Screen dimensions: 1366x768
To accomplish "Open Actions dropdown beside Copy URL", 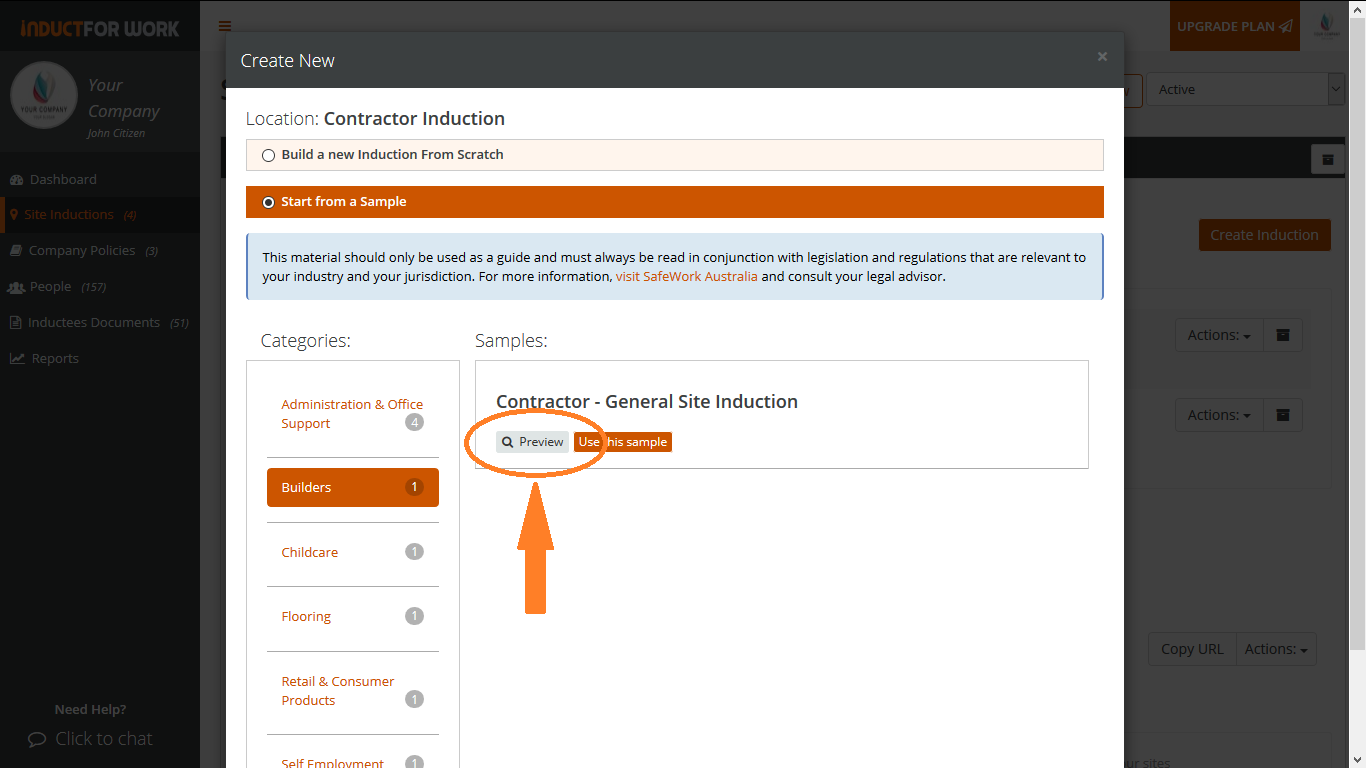I will click(x=1276, y=649).
